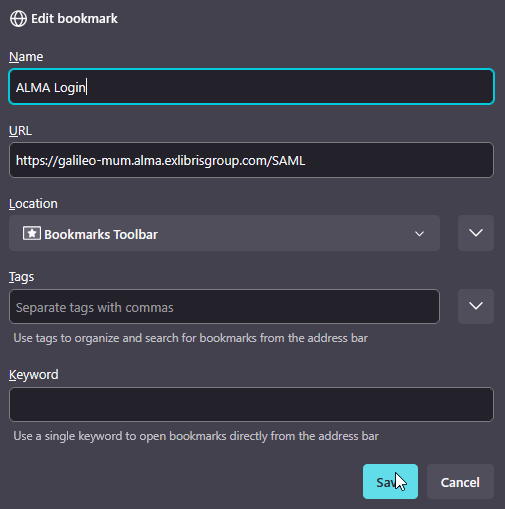Expand the tags list chevron button
The image size is (505, 509).
point(476,307)
